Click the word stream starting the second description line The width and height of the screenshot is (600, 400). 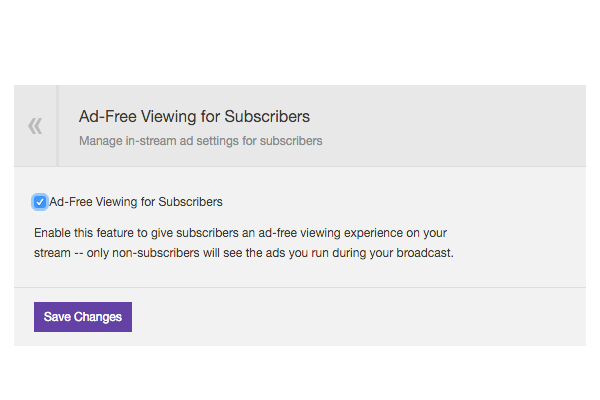(x=52, y=253)
